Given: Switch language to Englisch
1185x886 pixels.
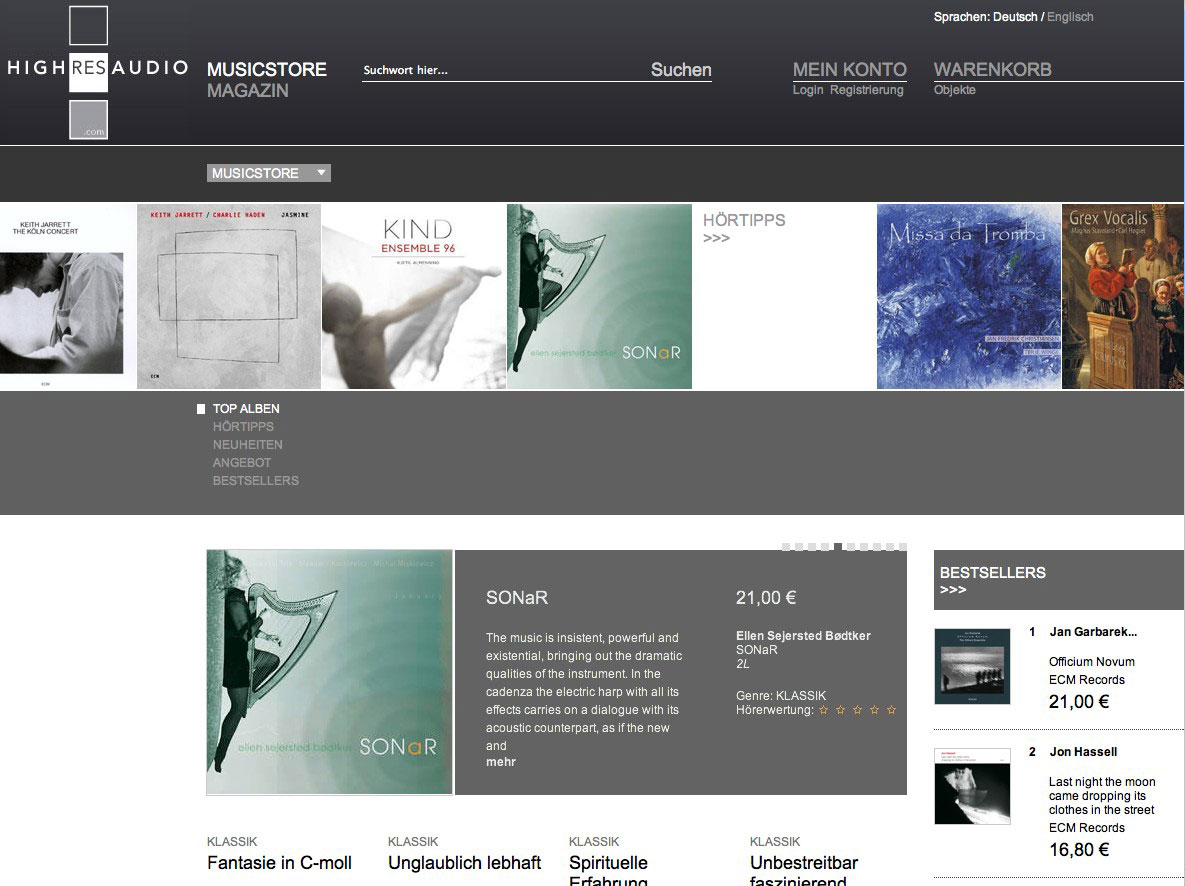Looking at the screenshot, I should (x=1070, y=16).
